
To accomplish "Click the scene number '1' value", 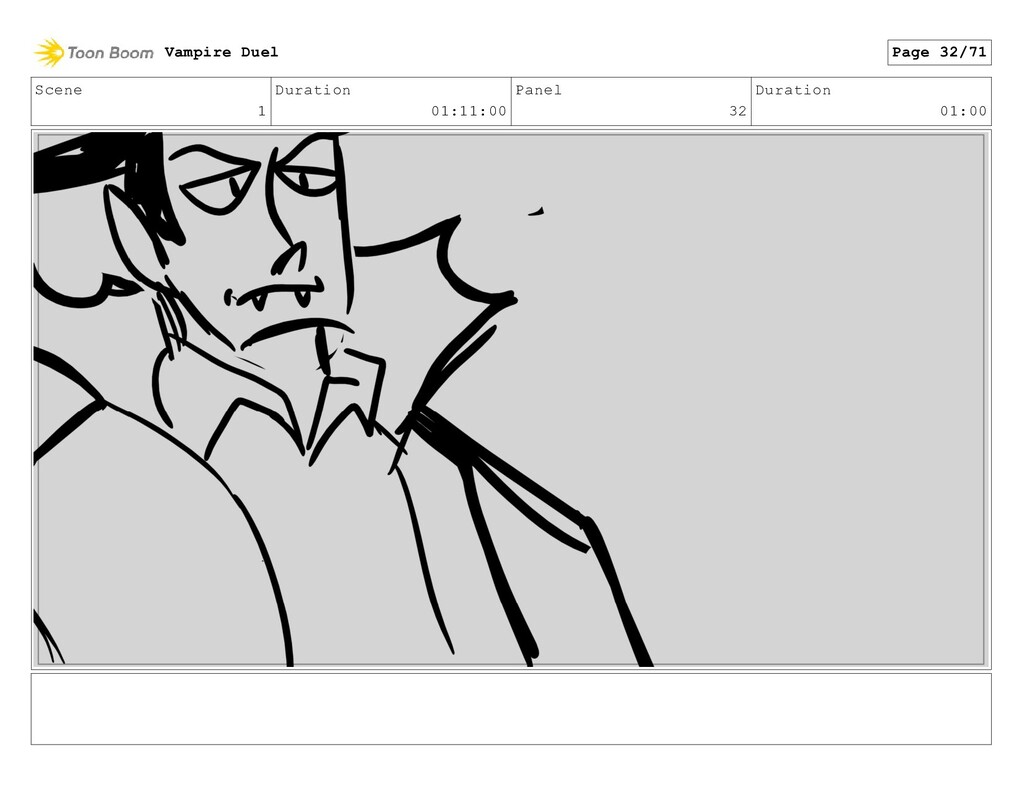I will pyautogui.click(x=262, y=111).
